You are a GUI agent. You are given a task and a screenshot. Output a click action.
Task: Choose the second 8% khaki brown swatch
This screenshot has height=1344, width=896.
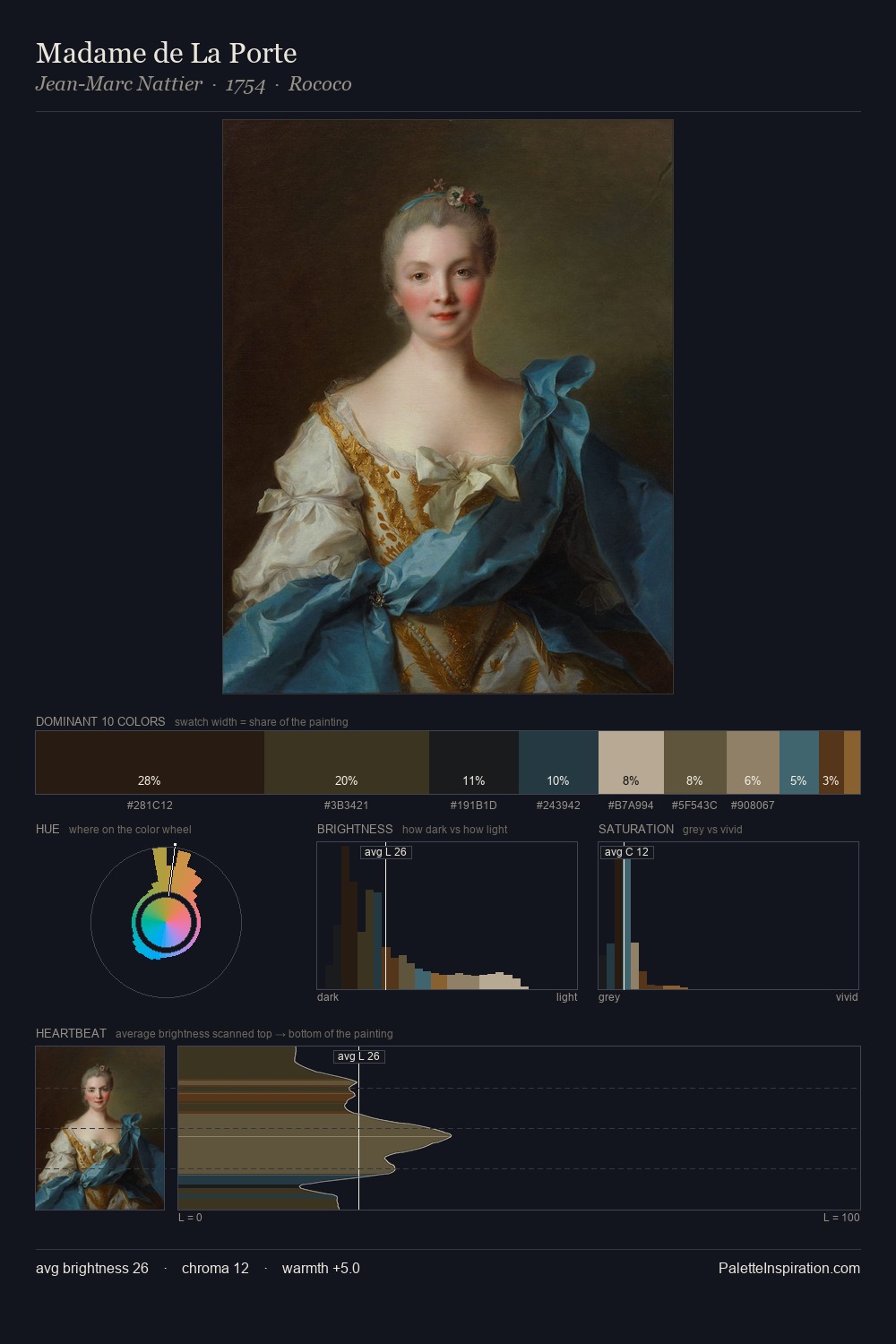pyautogui.click(x=695, y=762)
